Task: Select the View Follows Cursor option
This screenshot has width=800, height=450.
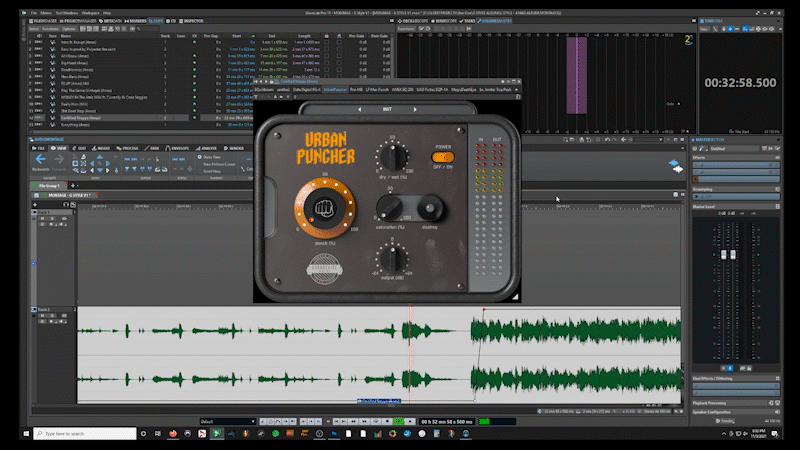Action: 219,164
